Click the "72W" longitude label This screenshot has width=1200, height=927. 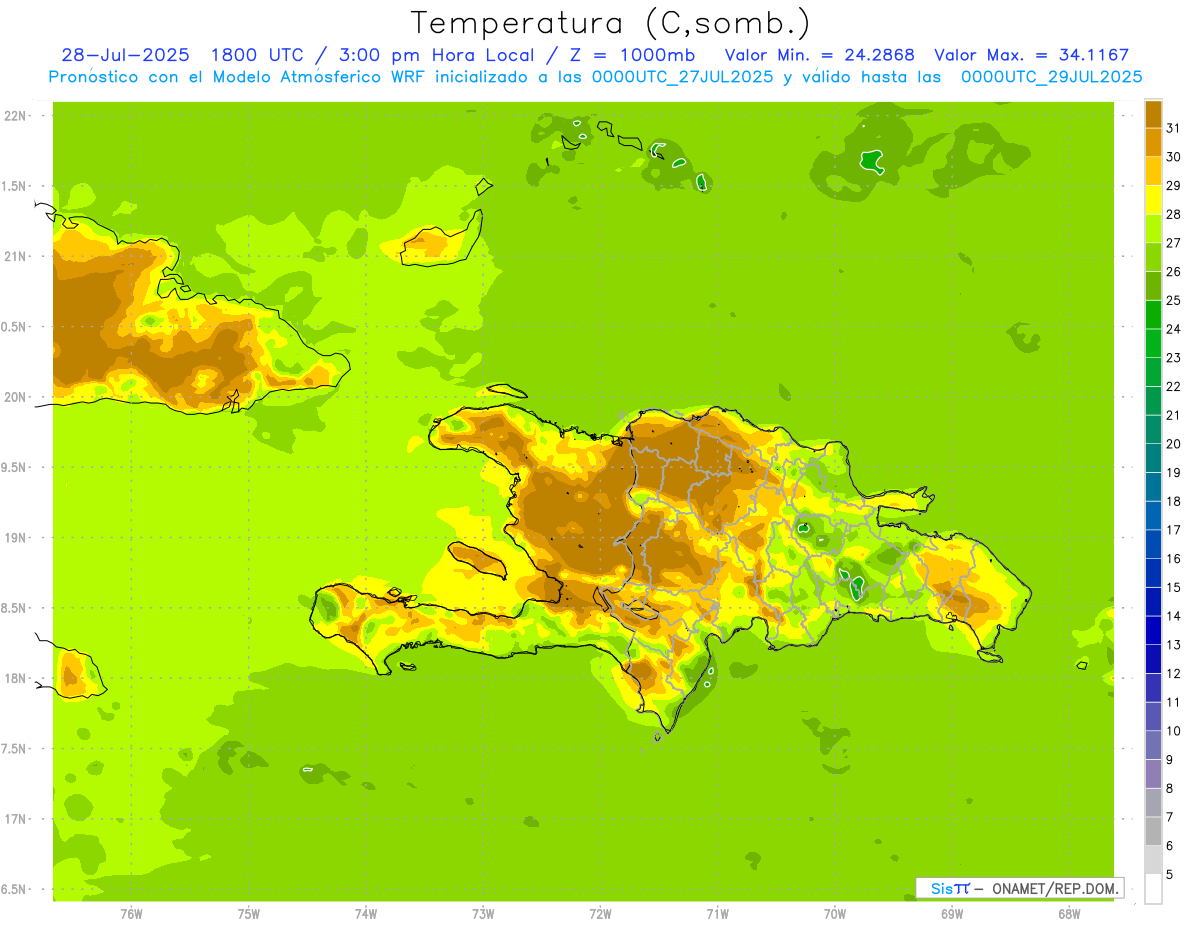pyautogui.click(x=600, y=913)
